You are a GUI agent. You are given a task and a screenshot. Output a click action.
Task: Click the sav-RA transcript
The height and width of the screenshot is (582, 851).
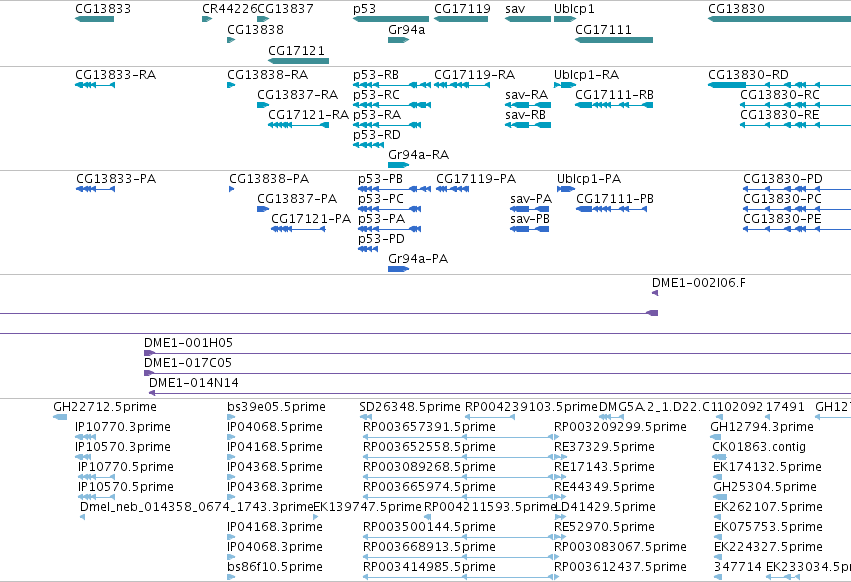(x=528, y=105)
